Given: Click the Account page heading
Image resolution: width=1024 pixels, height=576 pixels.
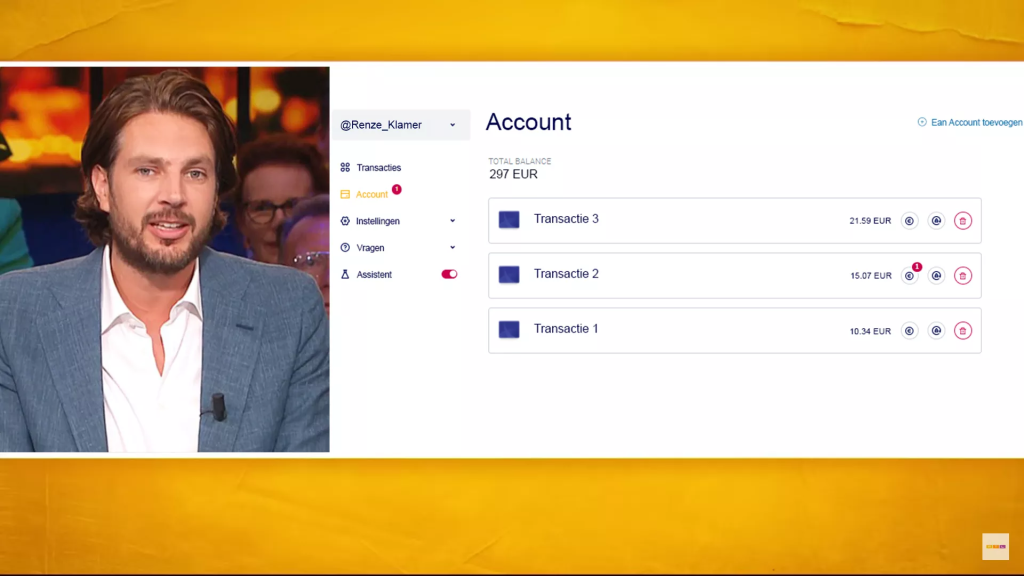Looking at the screenshot, I should (x=528, y=123).
